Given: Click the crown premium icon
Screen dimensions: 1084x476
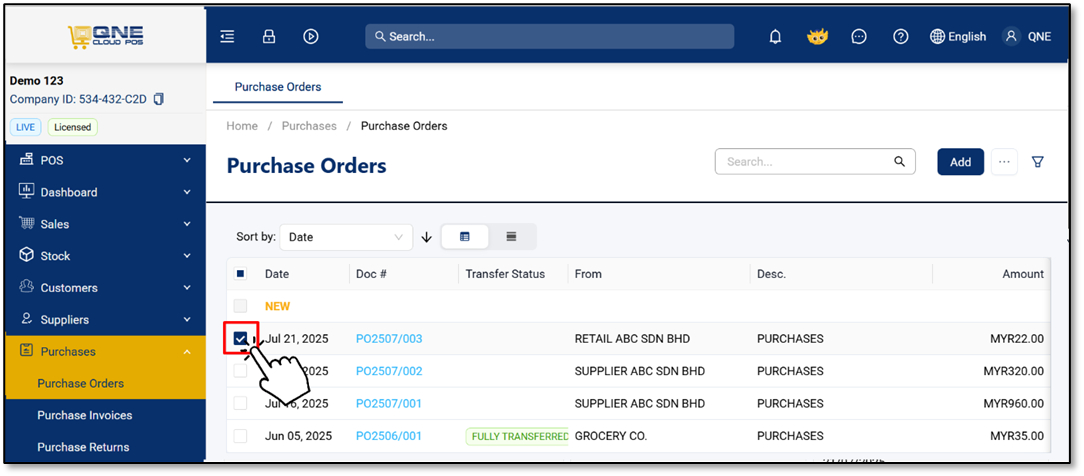Looking at the screenshot, I should tap(817, 37).
